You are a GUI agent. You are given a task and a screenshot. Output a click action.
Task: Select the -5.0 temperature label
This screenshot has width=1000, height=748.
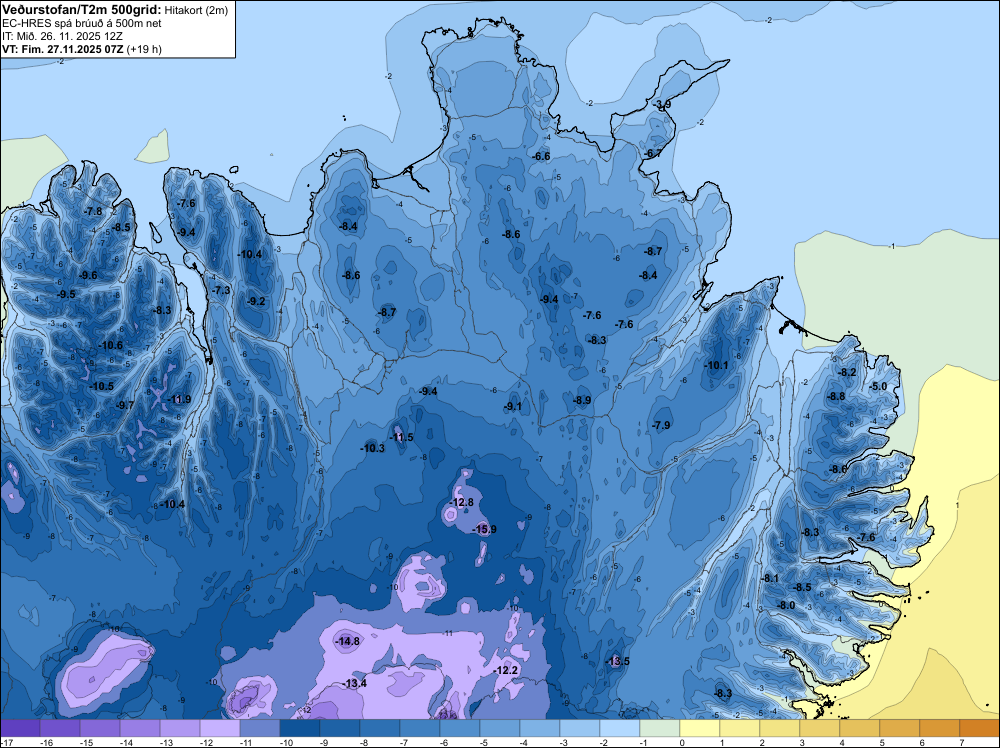pos(878,386)
